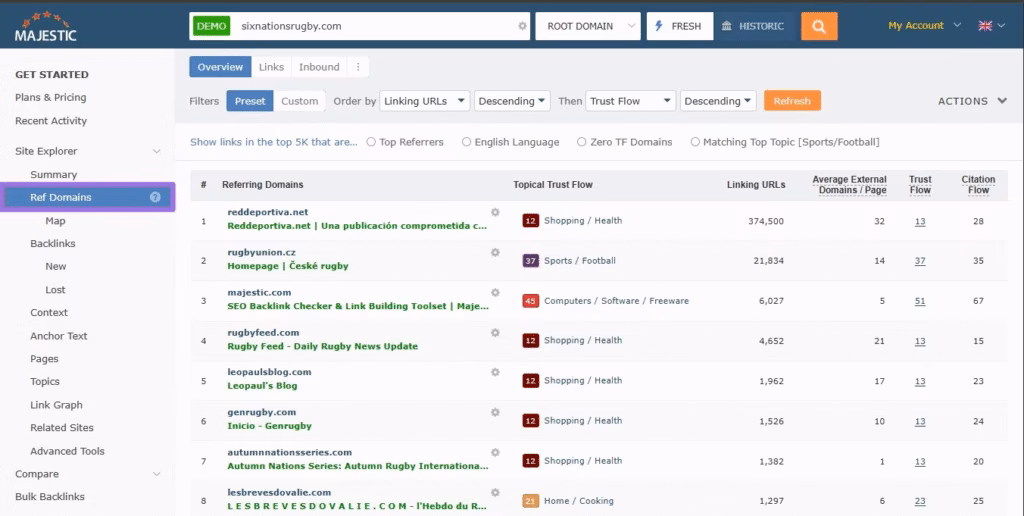This screenshot has width=1024, height=516.
Task: Click the red 45 Topical Trust Flow badge
Action: pyautogui.click(x=530, y=301)
